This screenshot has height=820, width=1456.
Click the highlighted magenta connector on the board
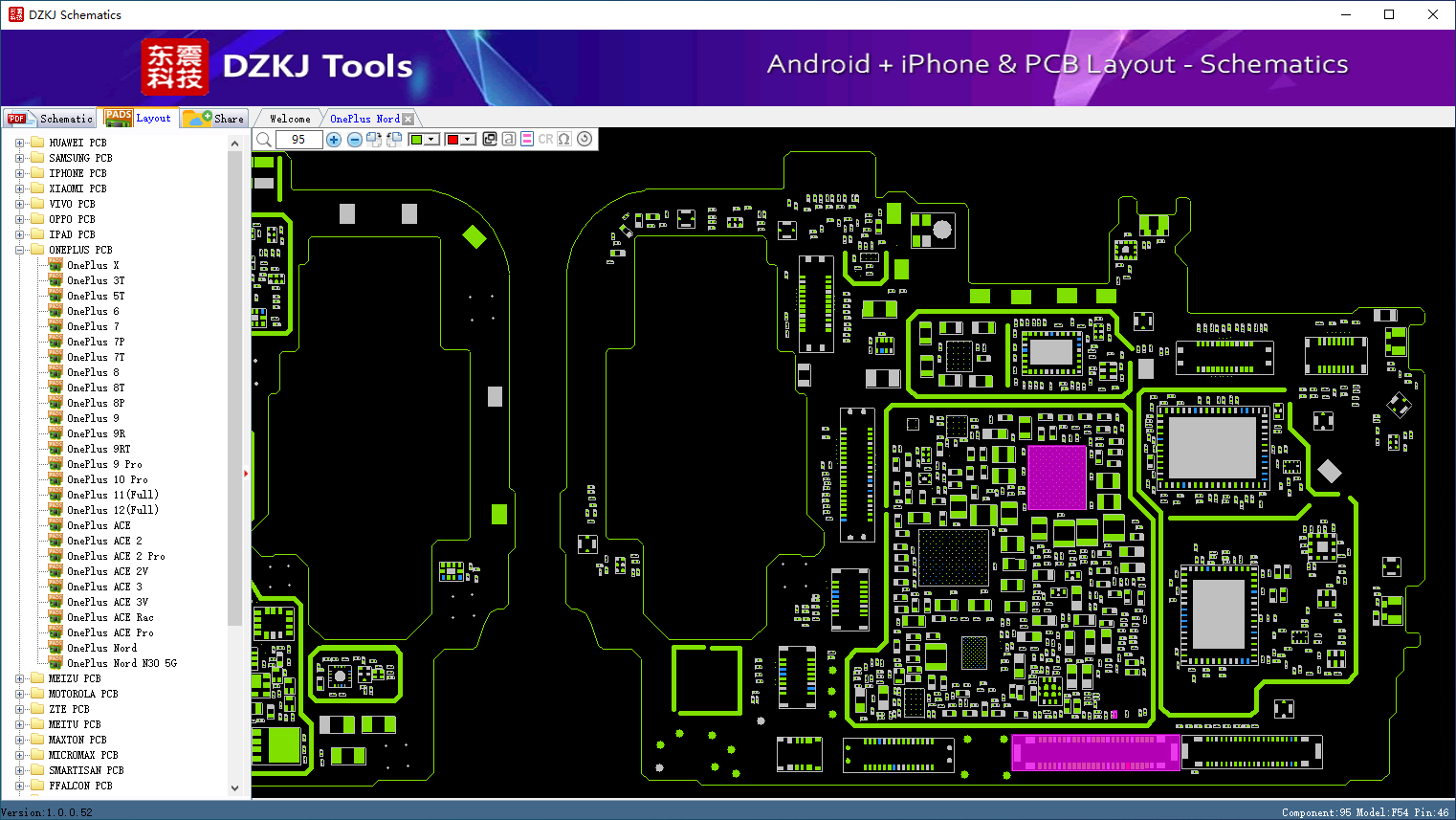pos(1096,752)
